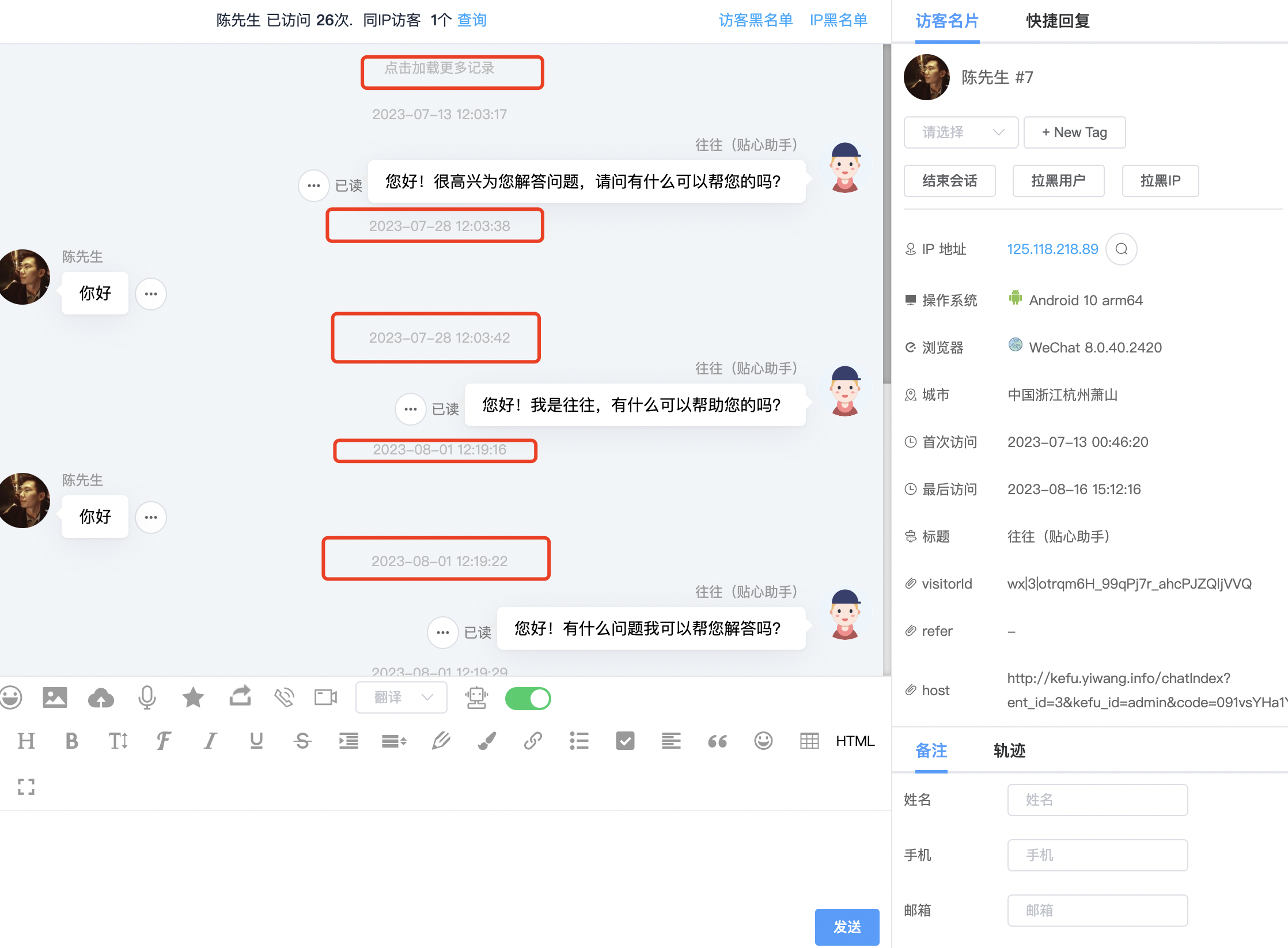This screenshot has height=948, width=1288.
Task: Toggle the checkbox todo list tool
Action: tap(625, 741)
